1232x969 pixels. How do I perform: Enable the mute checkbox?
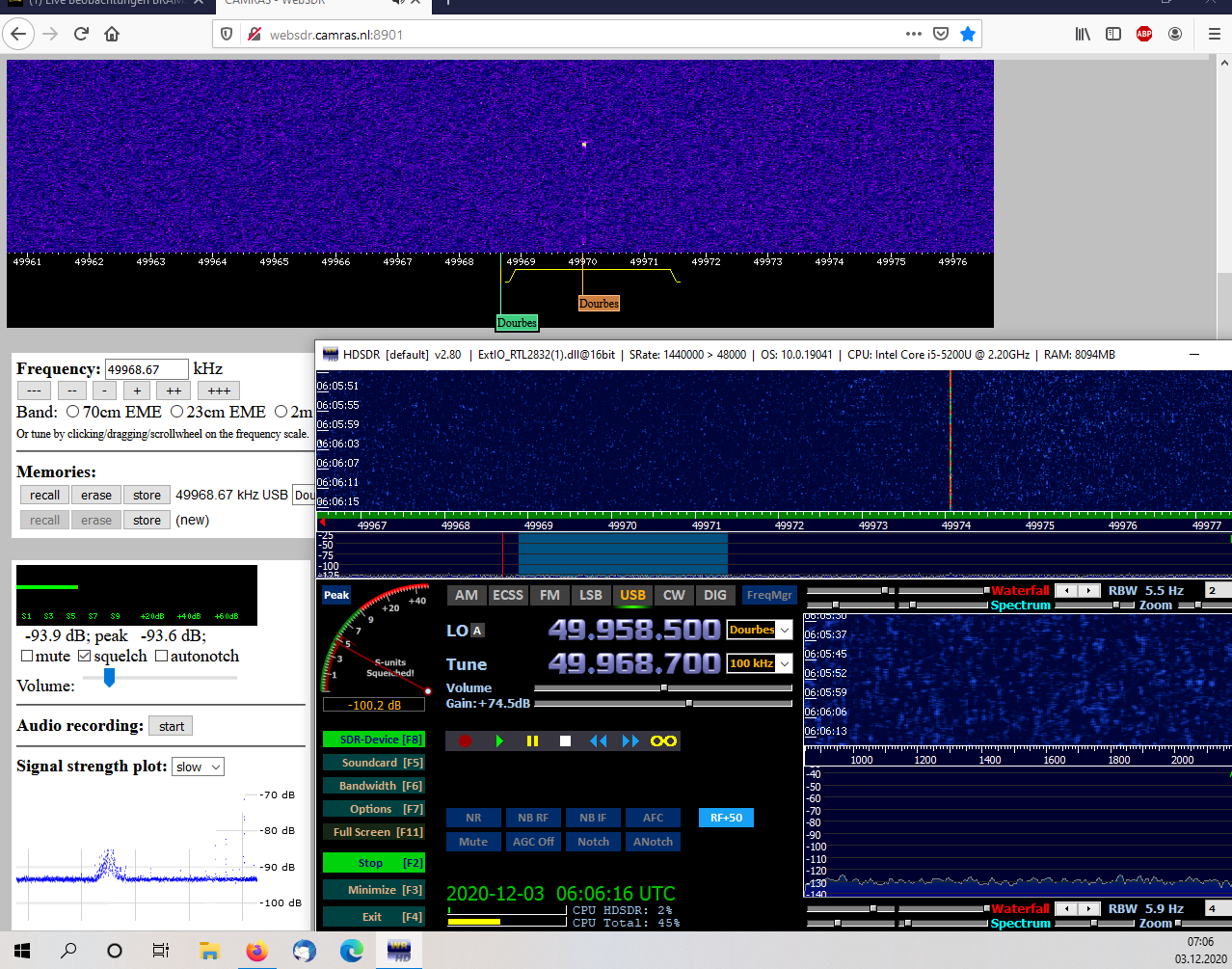[x=27, y=656]
